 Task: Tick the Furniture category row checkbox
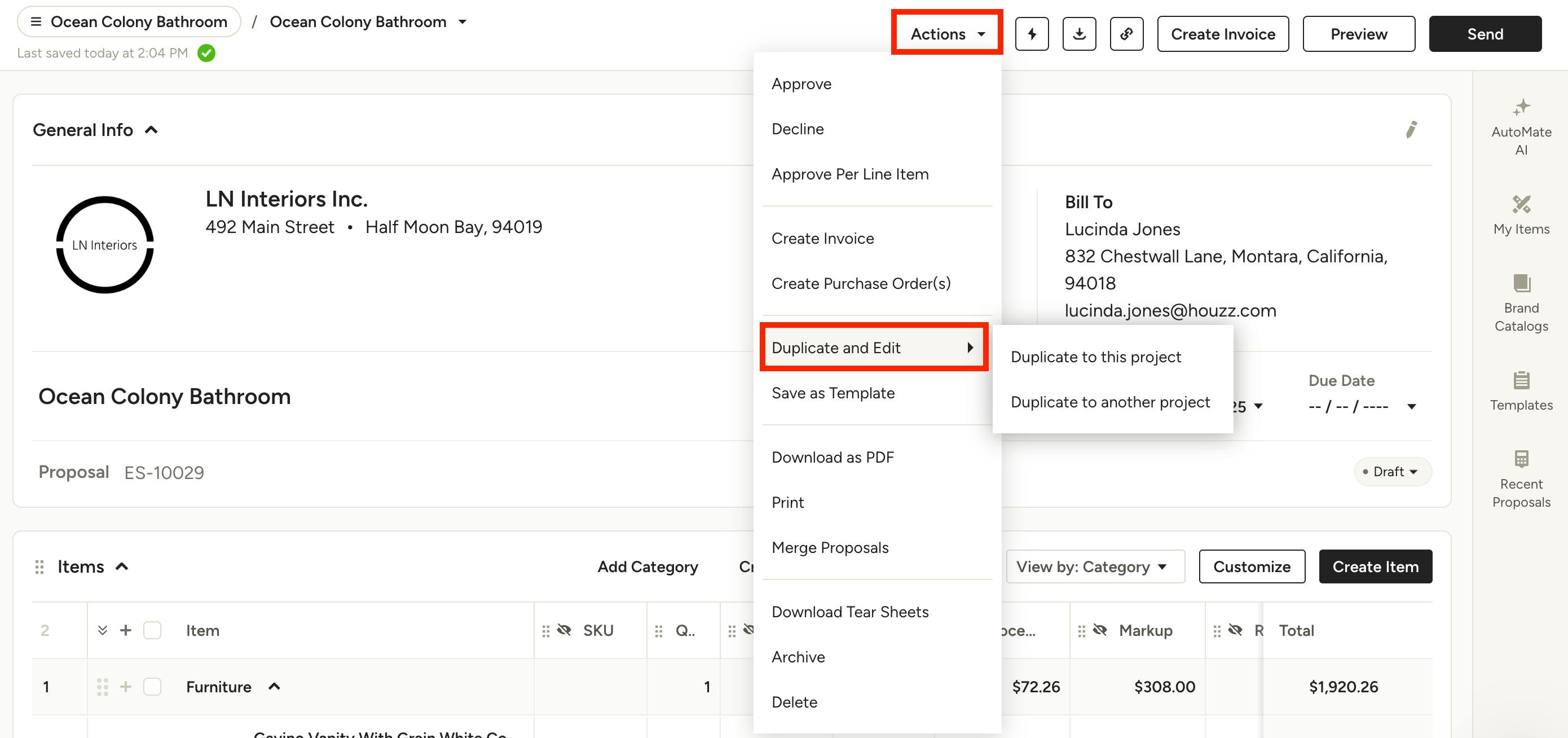(x=152, y=687)
